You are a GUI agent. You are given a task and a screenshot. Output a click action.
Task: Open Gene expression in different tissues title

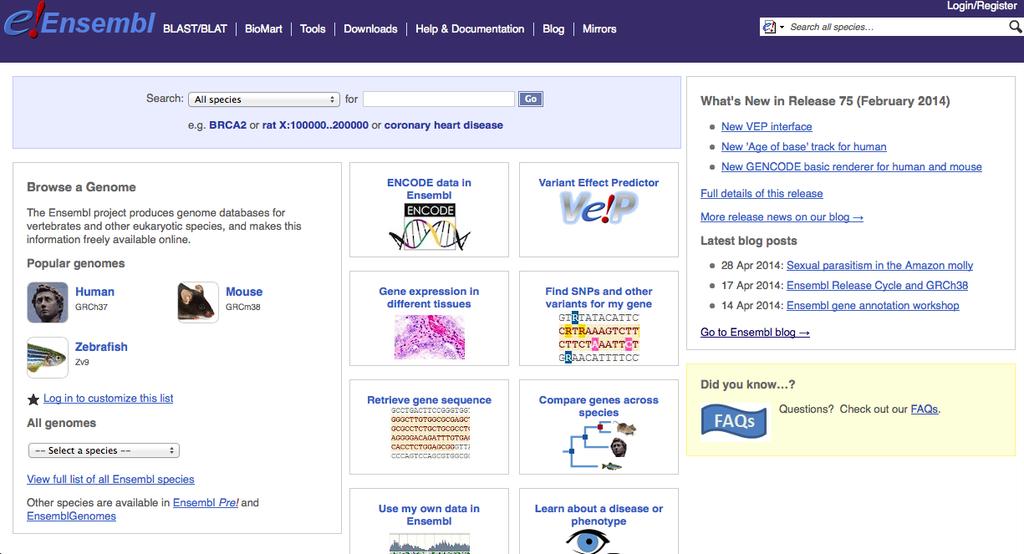tap(429, 297)
